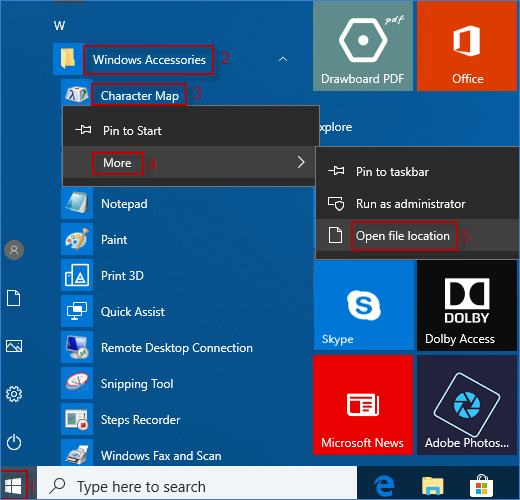Click the Open file location page icon
520x500 pixels.
coord(336,235)
